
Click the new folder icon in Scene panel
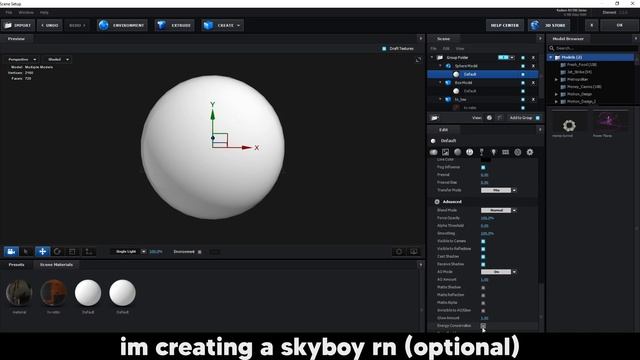(x=435, y=118)
